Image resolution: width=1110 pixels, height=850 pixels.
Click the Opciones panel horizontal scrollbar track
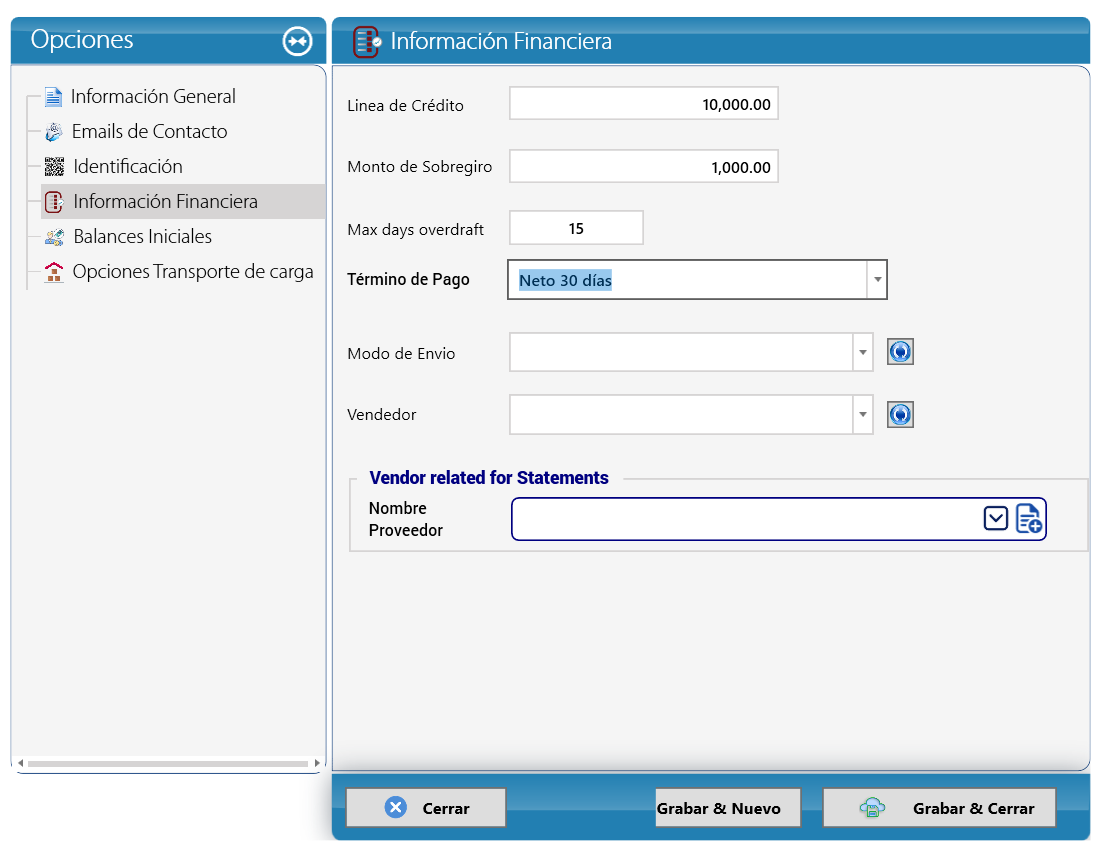tap(168, 763)
